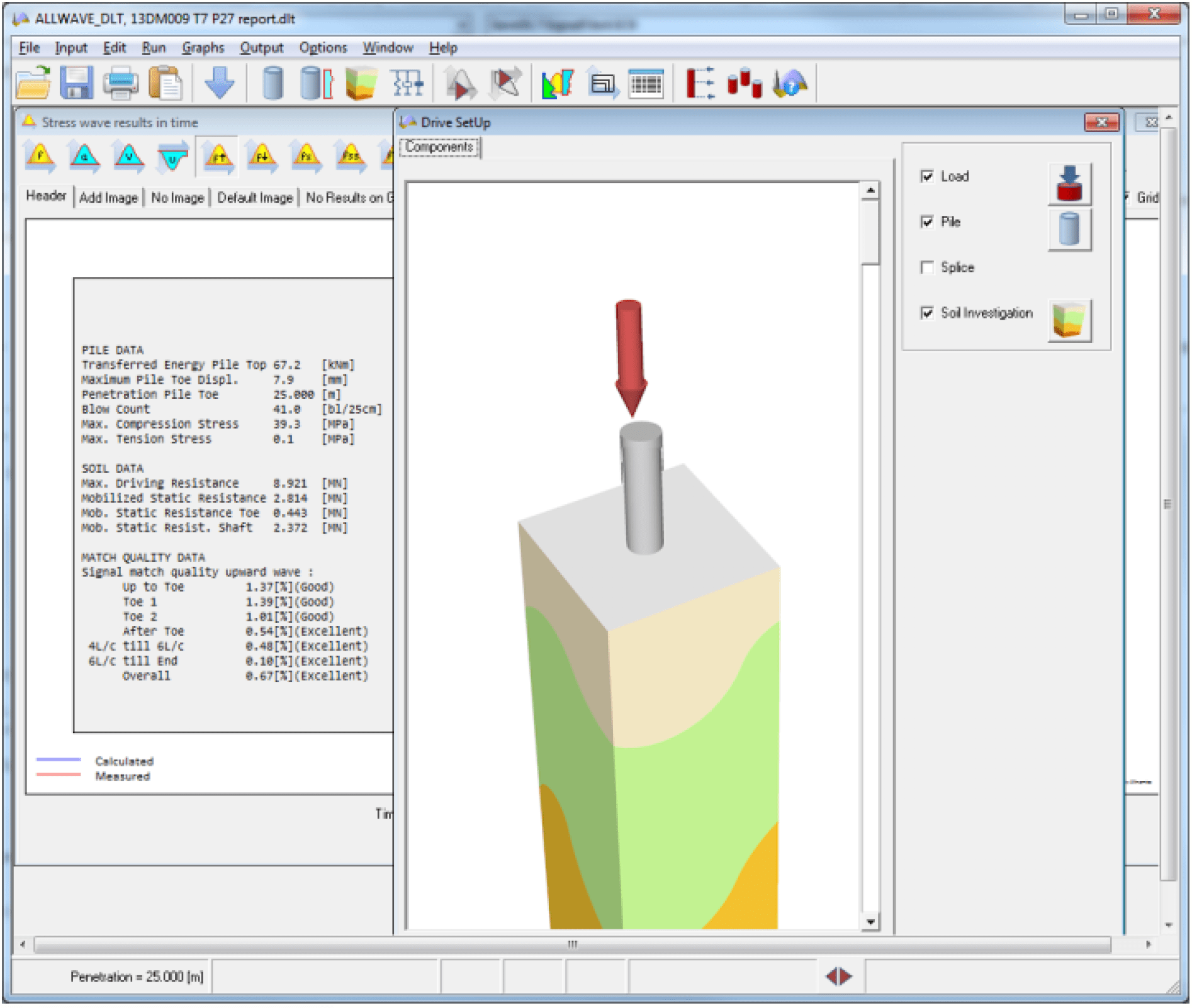Toggle the Soil Investigation checkbox
1192x1008 pixels.
(926, 313)
